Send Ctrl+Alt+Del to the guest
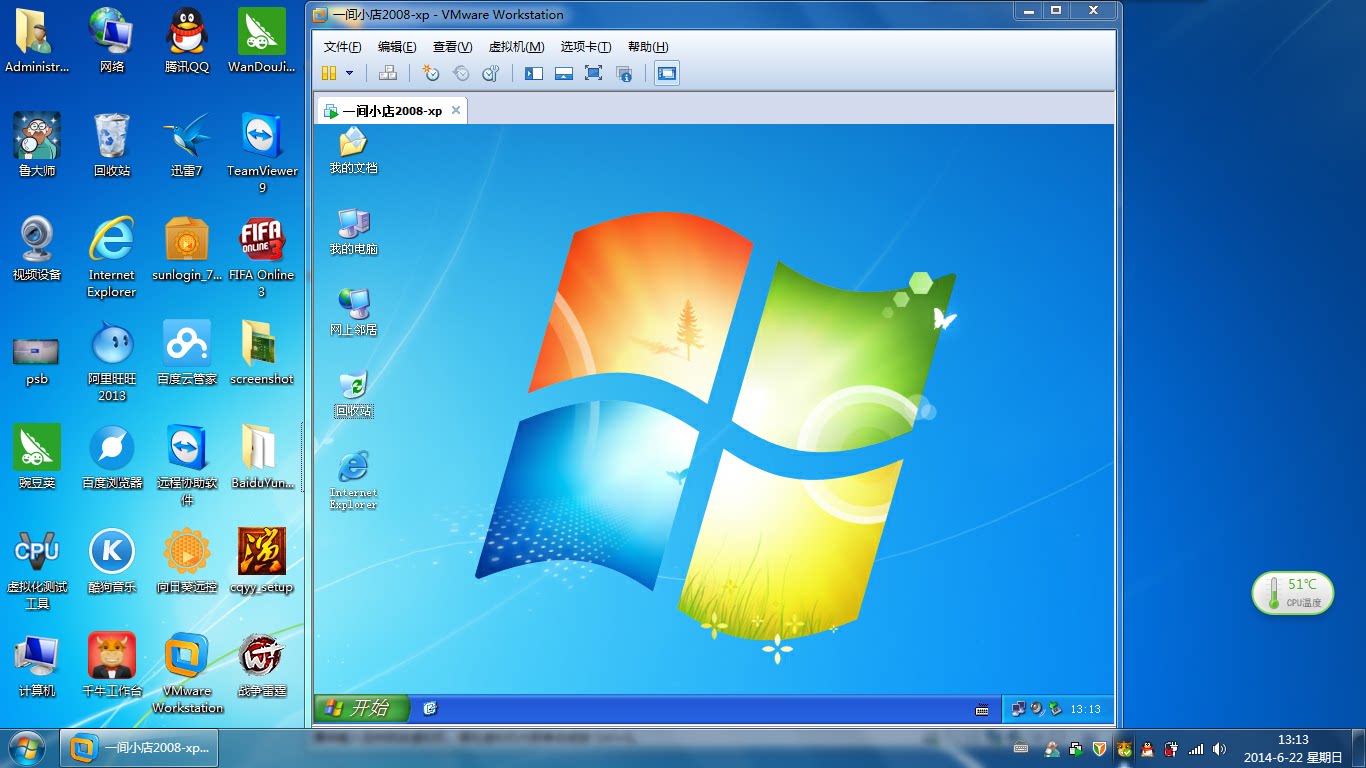 [388, 73]
